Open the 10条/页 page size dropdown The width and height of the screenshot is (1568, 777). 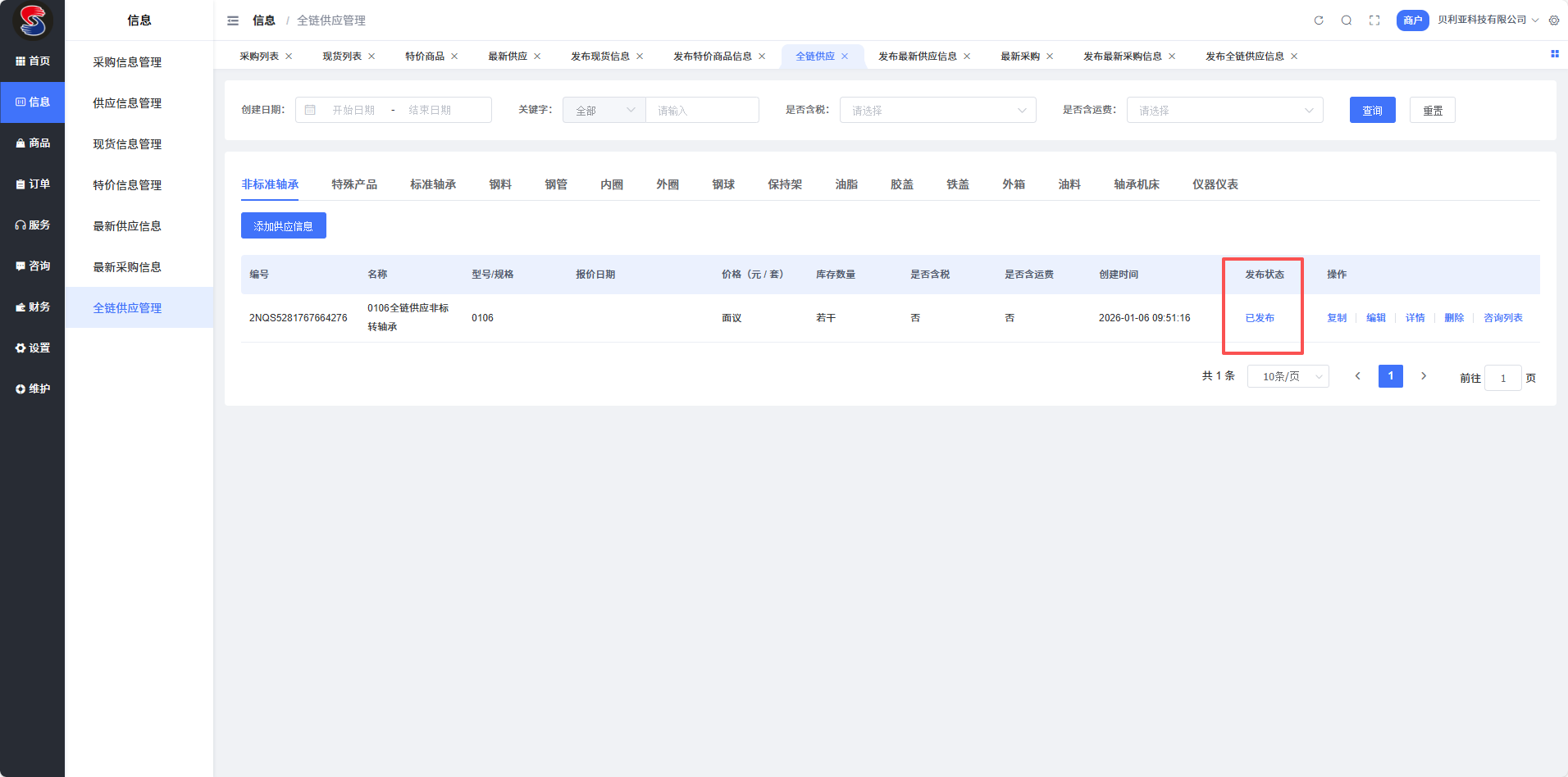click(x=1288, y=377)
